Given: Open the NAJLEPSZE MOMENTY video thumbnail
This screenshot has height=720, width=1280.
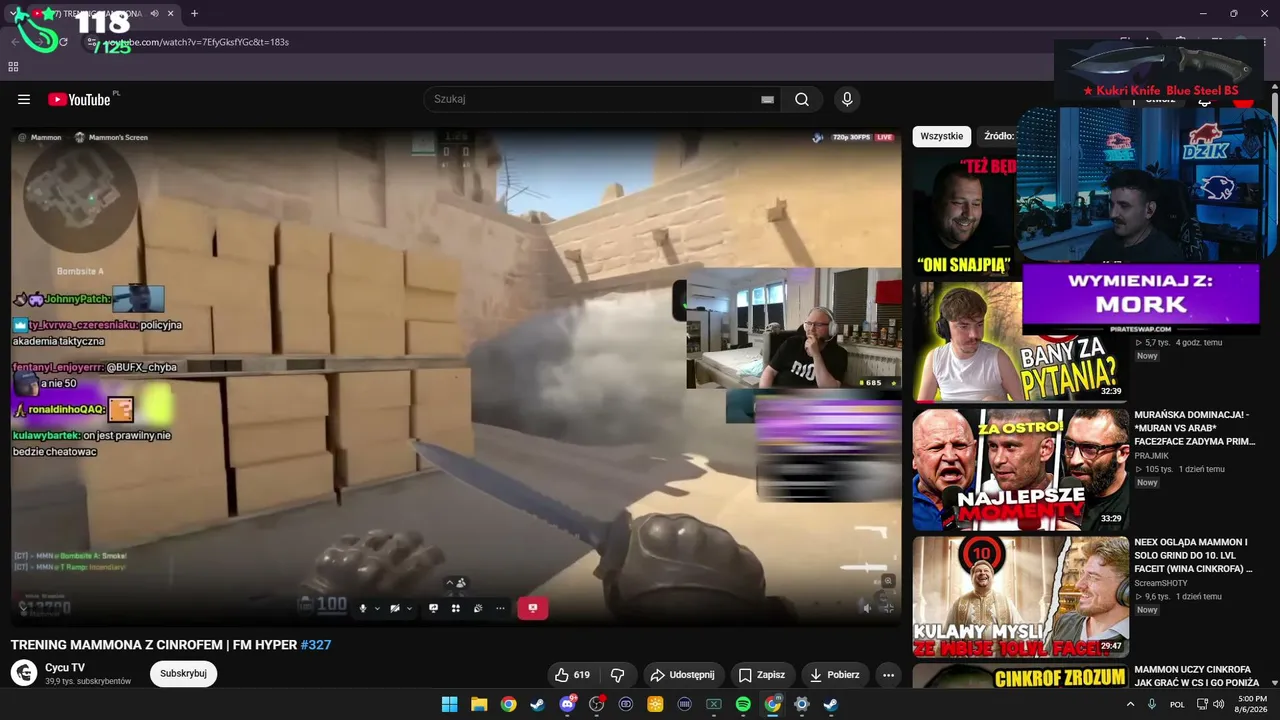Looking at the screenshot, I should (1020, 469).
